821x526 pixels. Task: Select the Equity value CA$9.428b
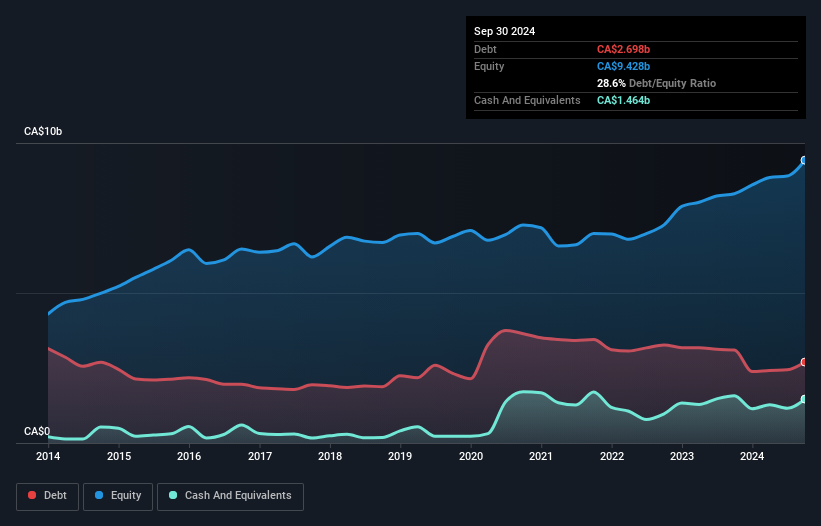[x=623, y=66]
